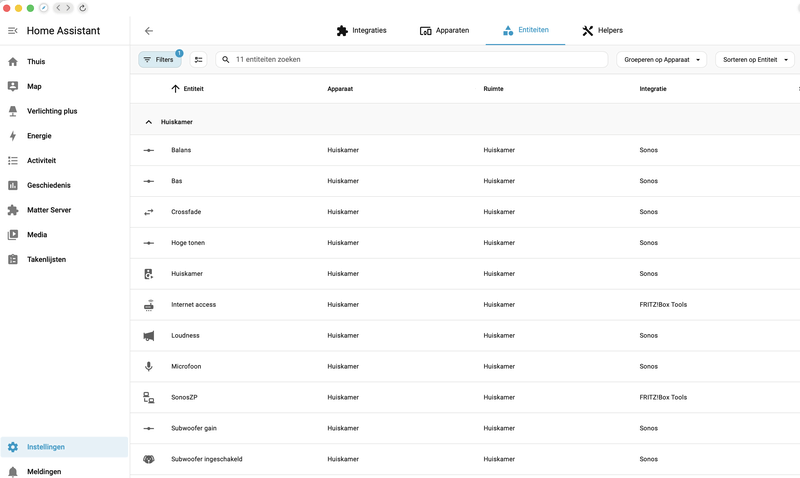Click the Internet access router icon
This screenshot has height=478, width=800.
point(148,305)
